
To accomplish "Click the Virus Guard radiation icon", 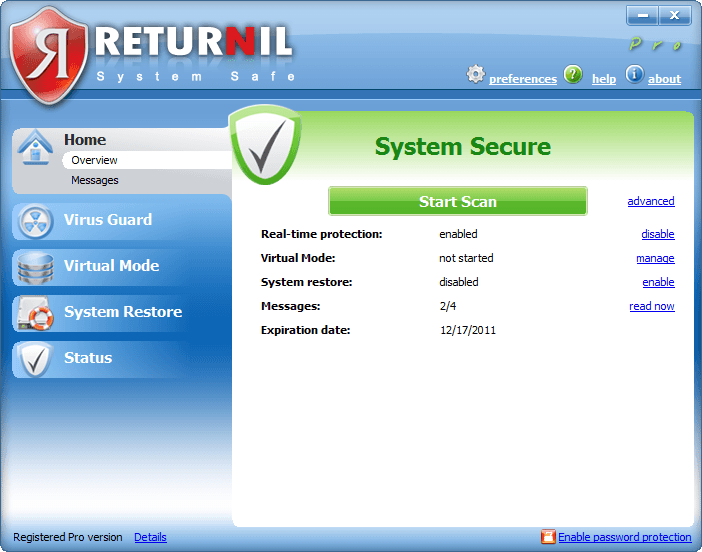I will pos(35,221).
